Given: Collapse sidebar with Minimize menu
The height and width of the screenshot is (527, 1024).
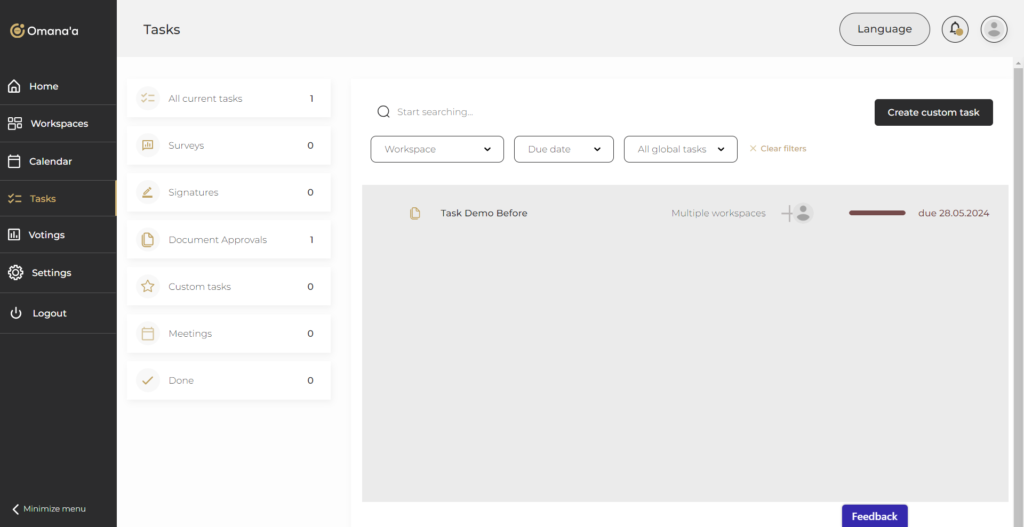Looking at the screenshot, I should click(49, 508).
